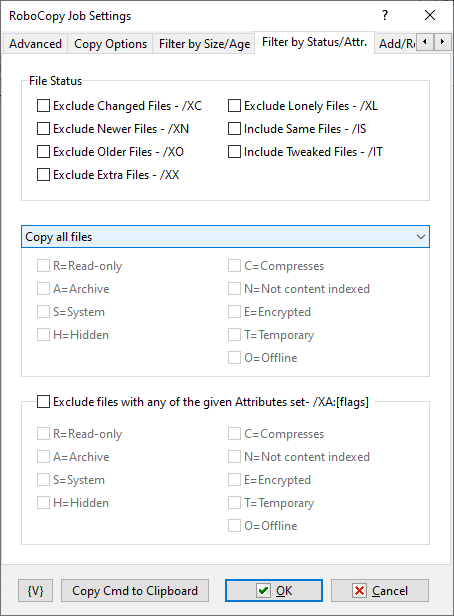Enable Exclude files with given Attributes /XA checkbox
This screenshot has width=454, height=616.
[x=43, y=402]
